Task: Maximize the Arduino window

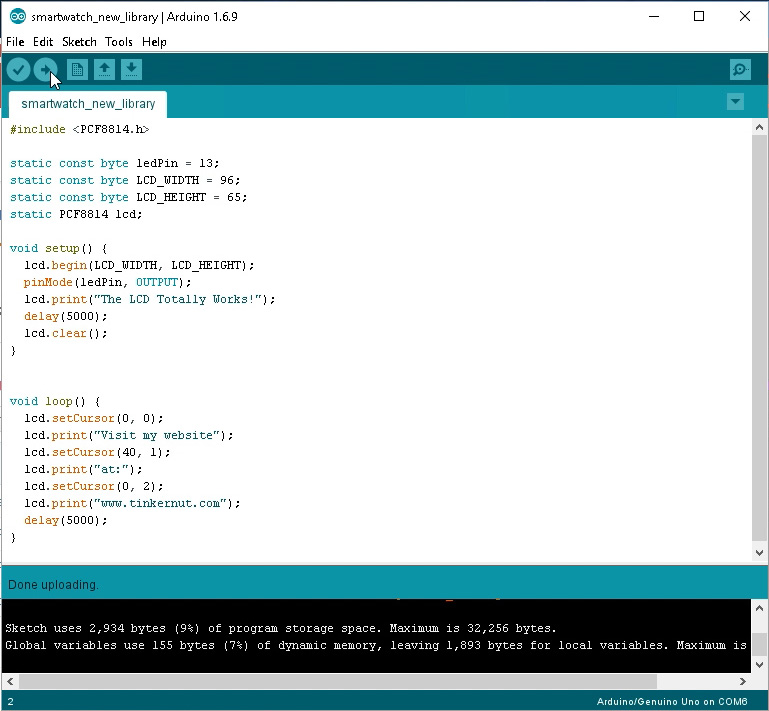Action: pos(699,16)
